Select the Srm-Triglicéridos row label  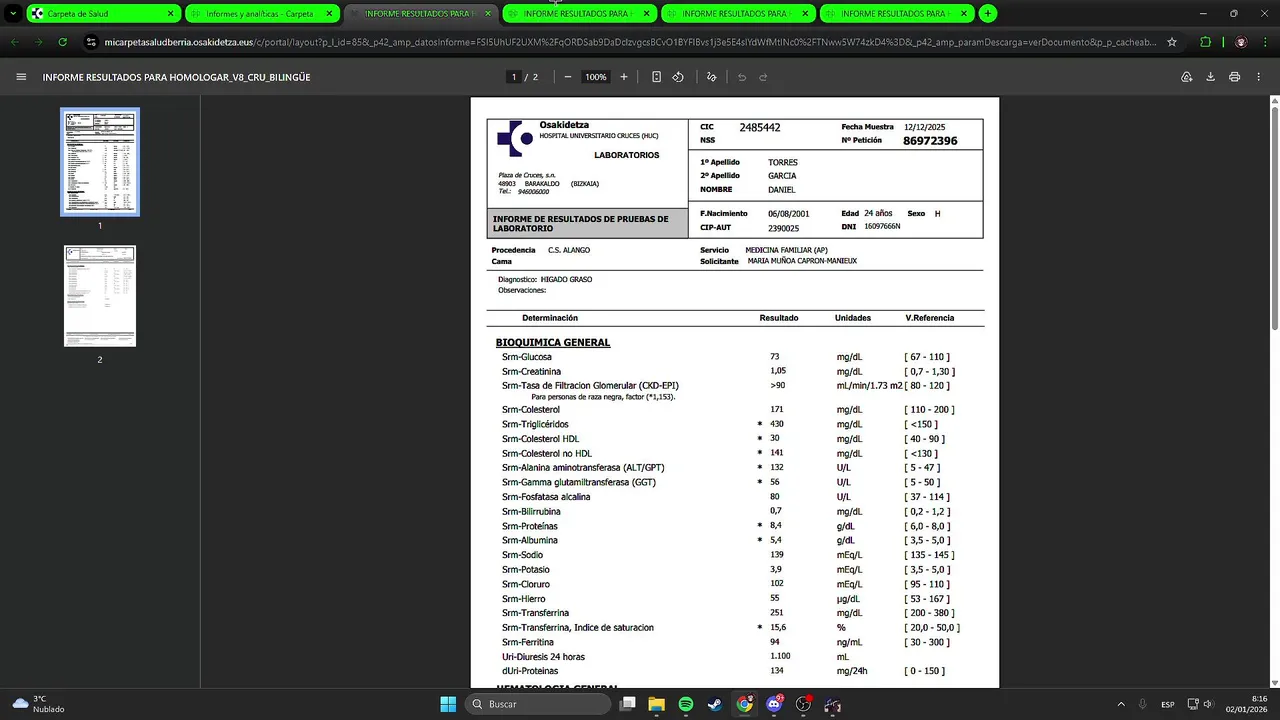535,424
